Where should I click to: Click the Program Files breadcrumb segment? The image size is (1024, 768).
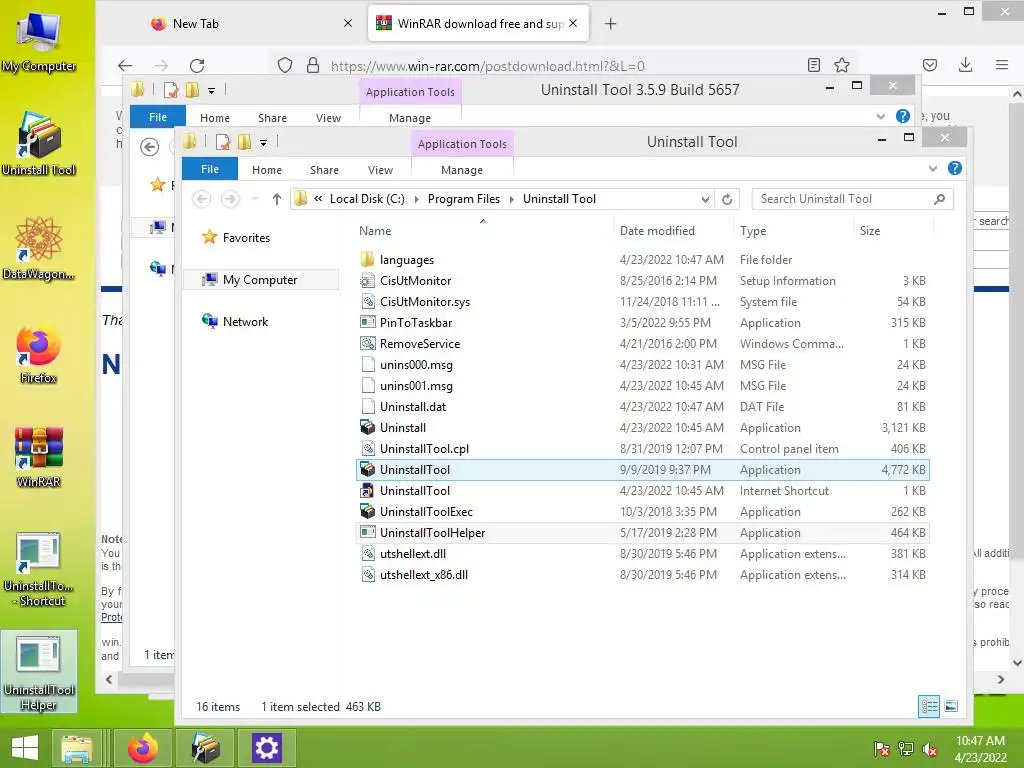pyautogui.click(x=464, y=199)
